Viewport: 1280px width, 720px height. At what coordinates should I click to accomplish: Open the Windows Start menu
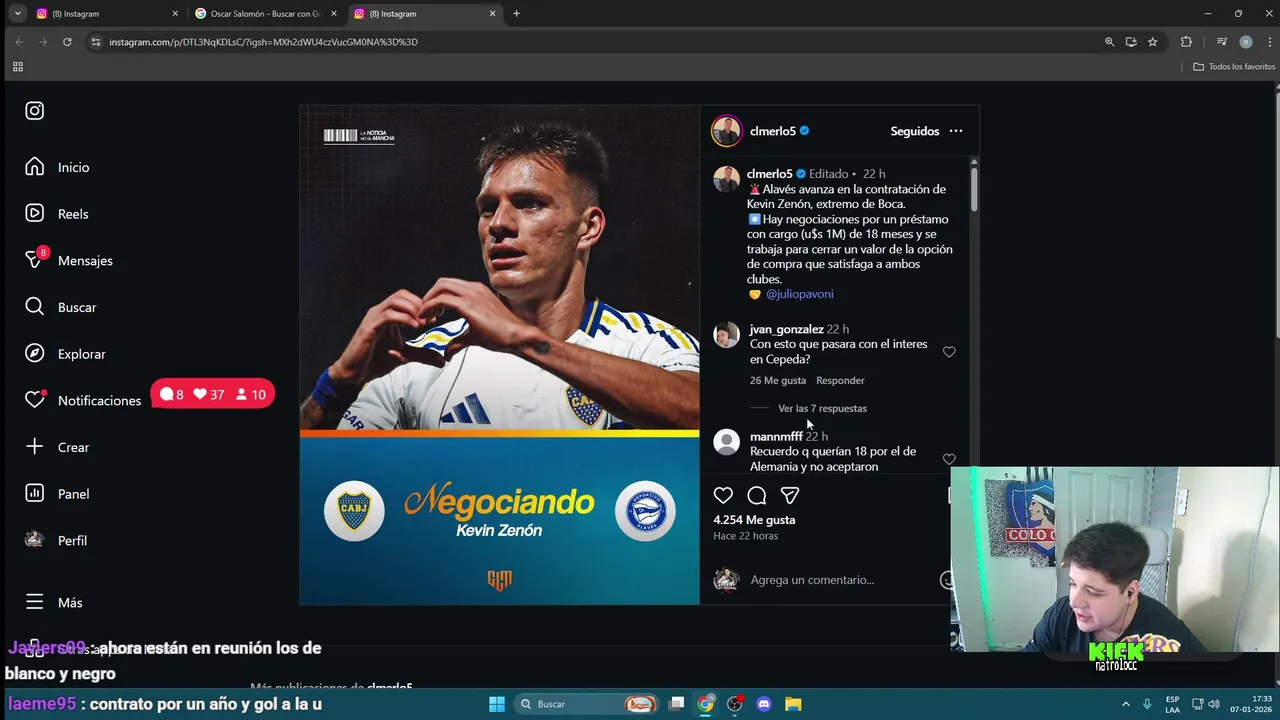point(497,704)
